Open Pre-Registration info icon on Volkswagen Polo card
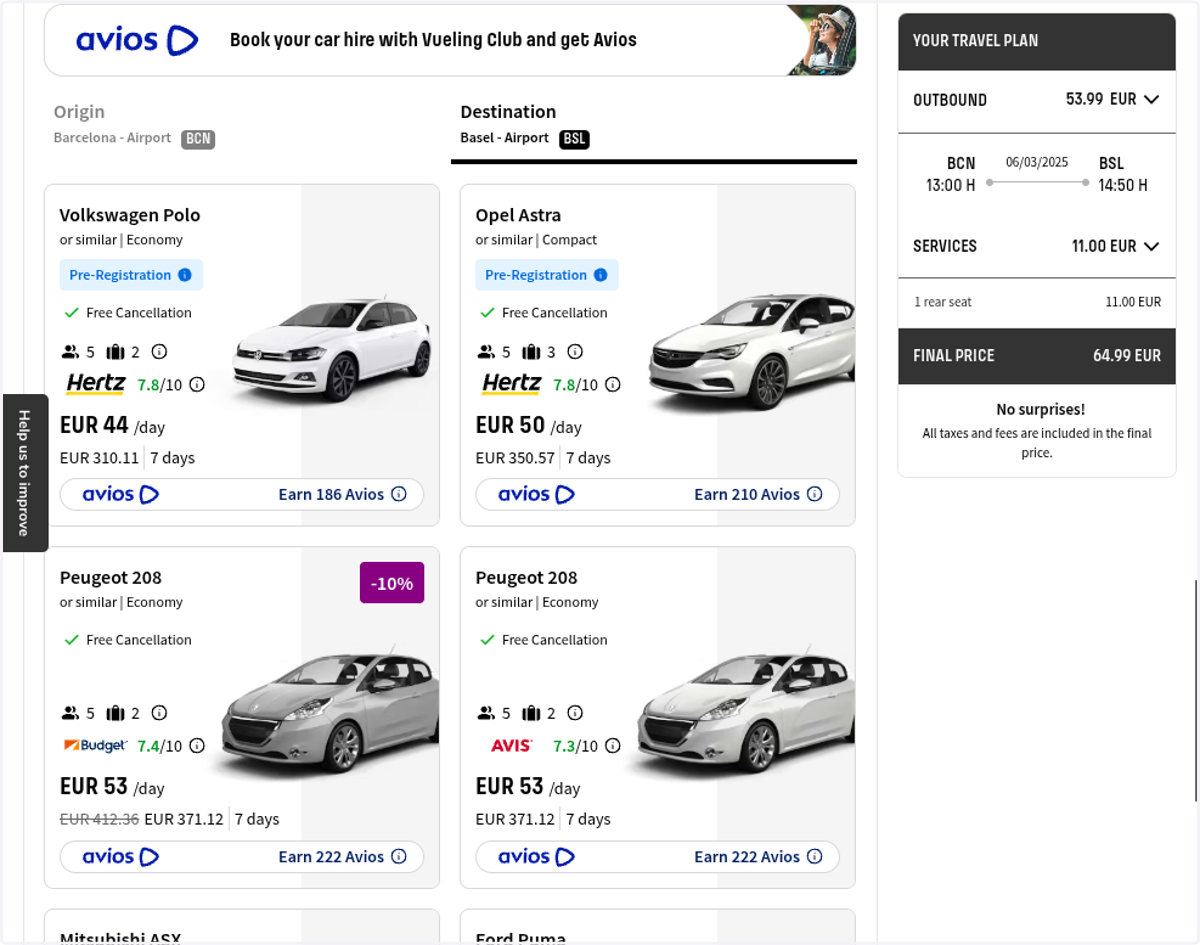1200x945 pixels. pos(185,275)
